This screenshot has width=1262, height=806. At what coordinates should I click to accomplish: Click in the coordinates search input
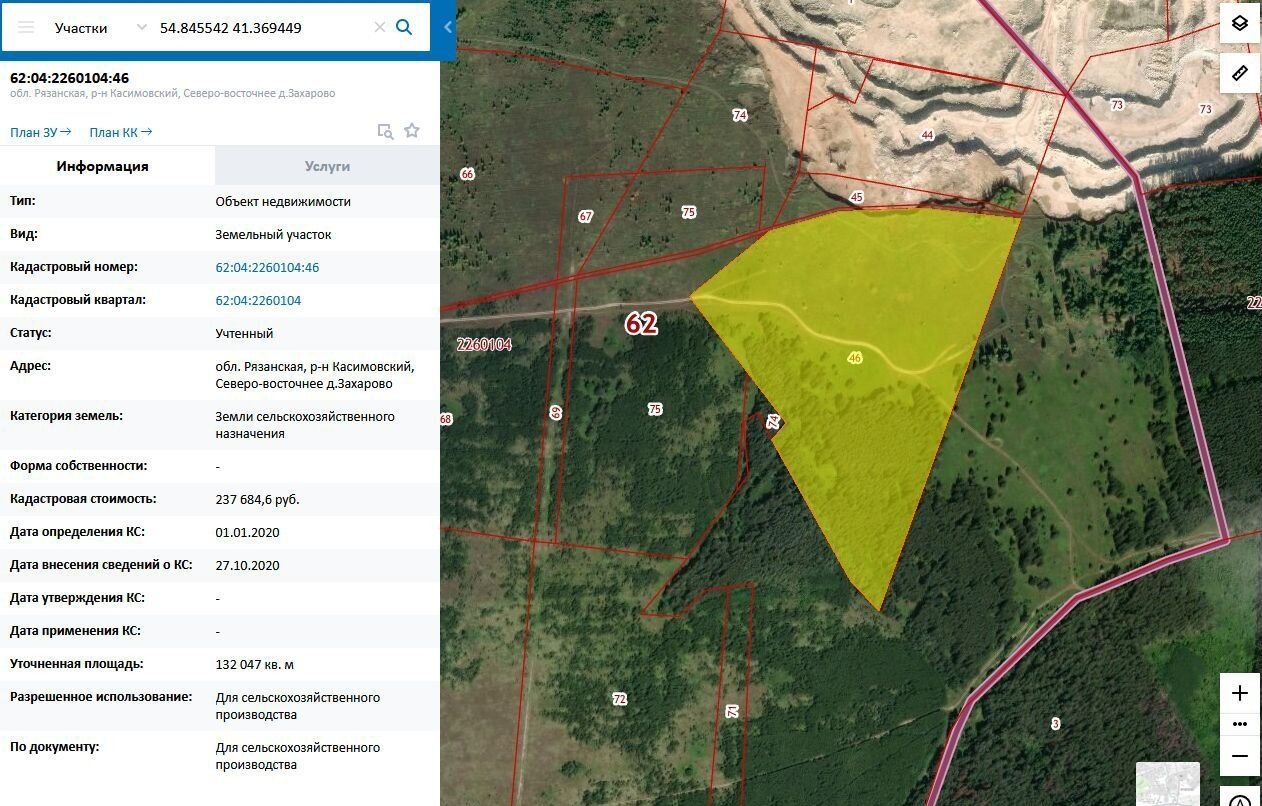(x=260, y=28)
